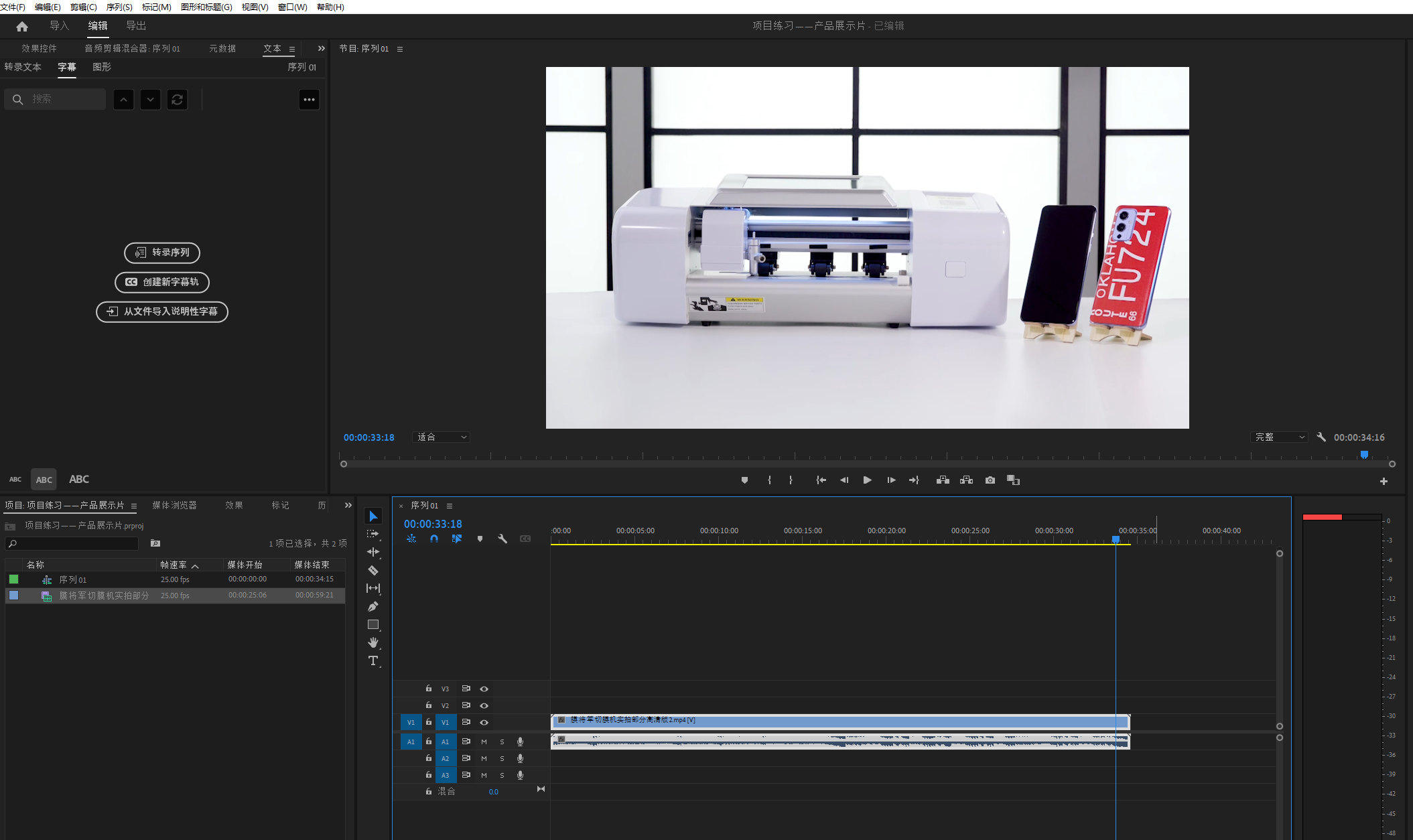Switch to the 图形 tab
This screenshot has width=1413, height=840.
(102, 67)
